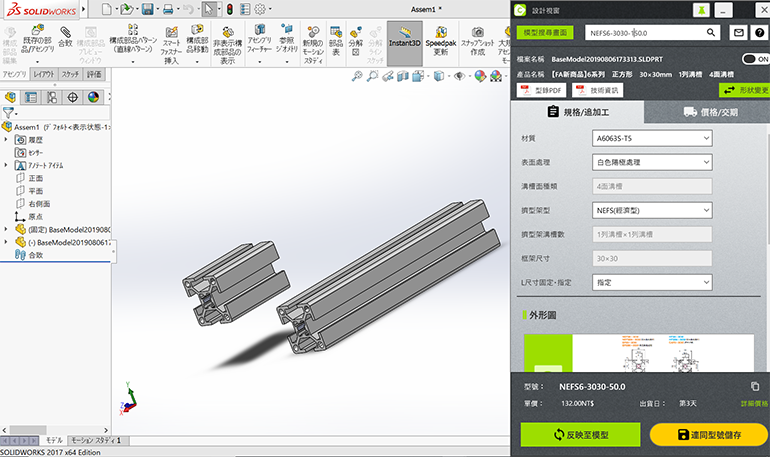Copy the model number with copy icon
The width and height of the screenshot is (770, 457).
755,386
